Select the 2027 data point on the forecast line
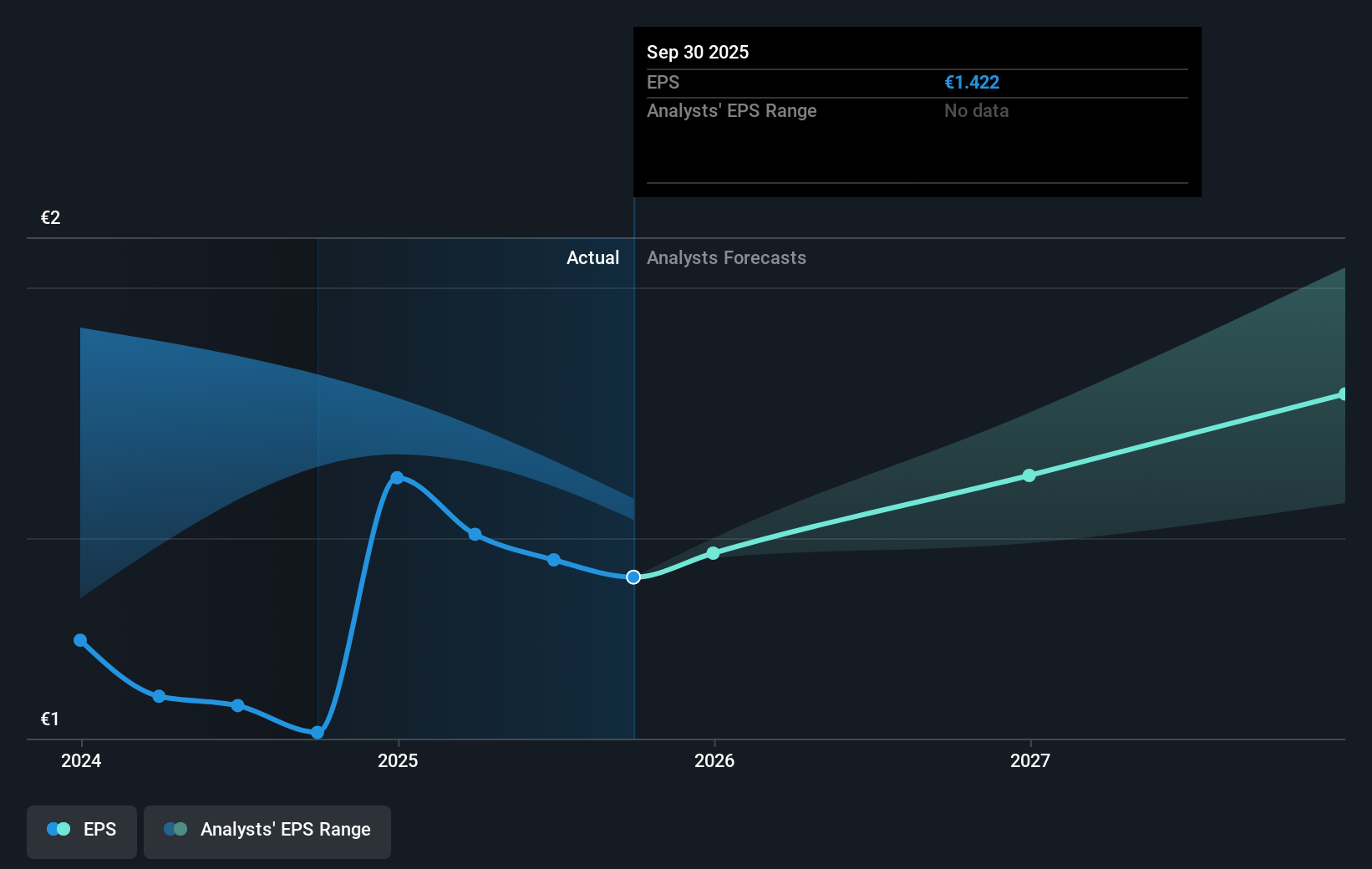Screen dimensions: 1372x869 tap(1030, 476)
